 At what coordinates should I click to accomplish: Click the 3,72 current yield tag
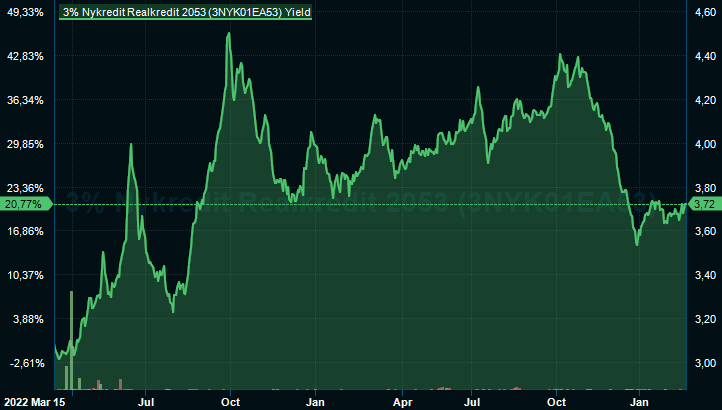pos(704,204)
